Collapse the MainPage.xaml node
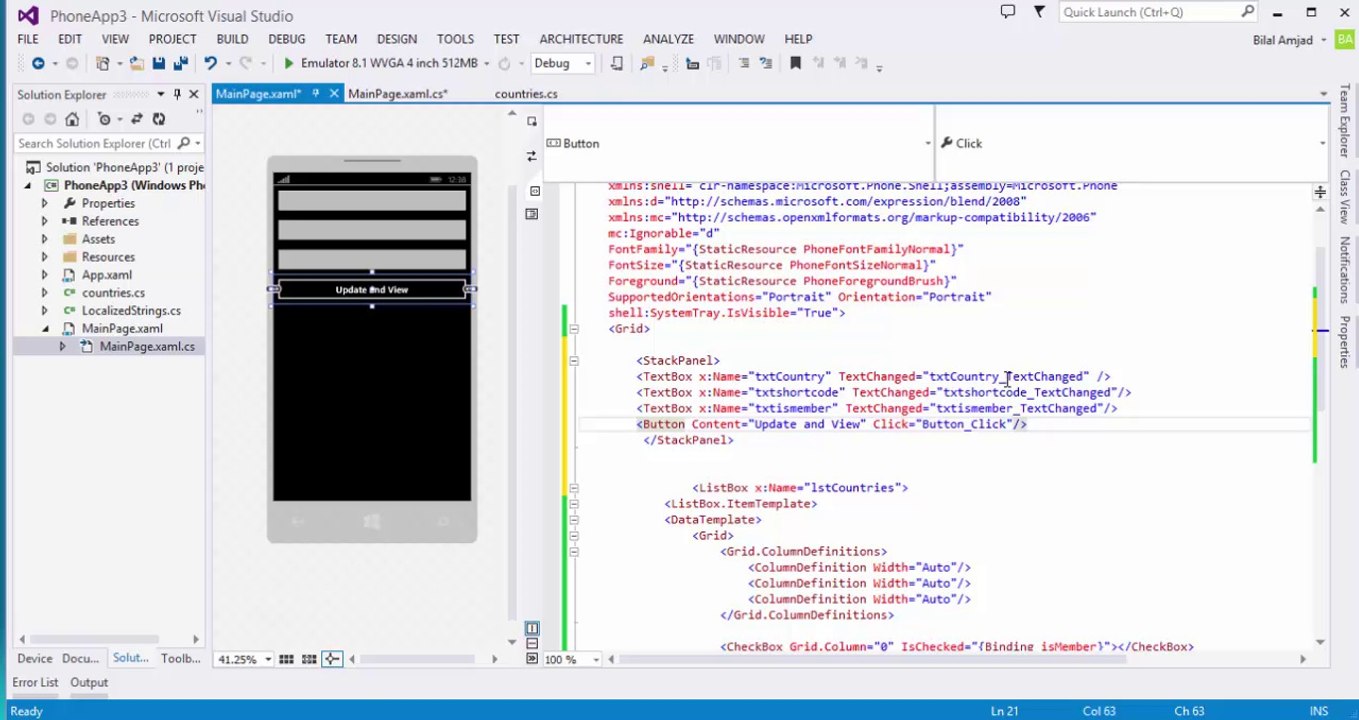Image resolution: width=1359 pixels, height=720 pixels. pyautogui.click(x=45, y=328)
